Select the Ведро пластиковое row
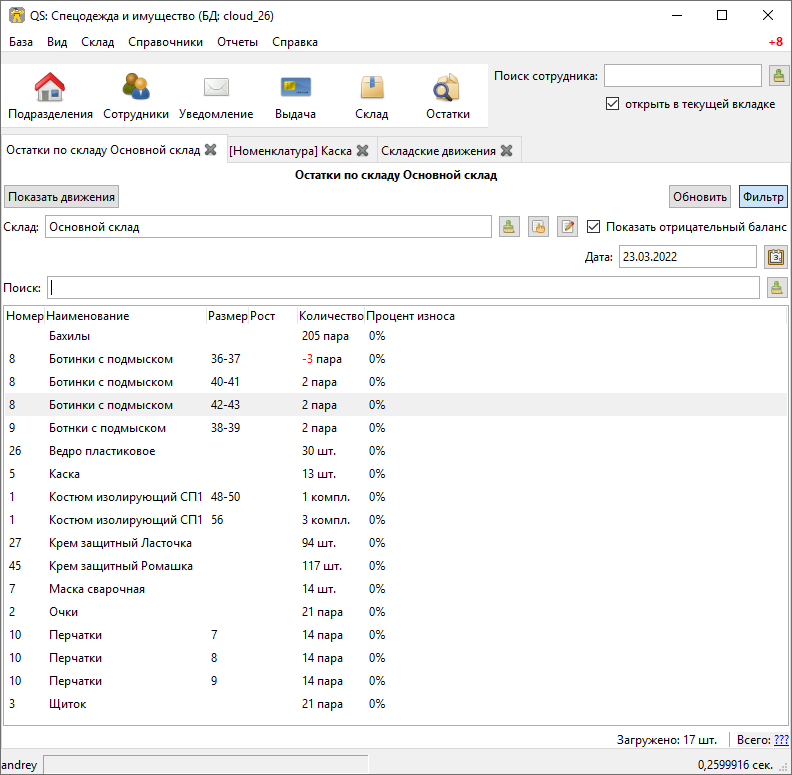Screen dimensions: 792x775 [395, 451]
